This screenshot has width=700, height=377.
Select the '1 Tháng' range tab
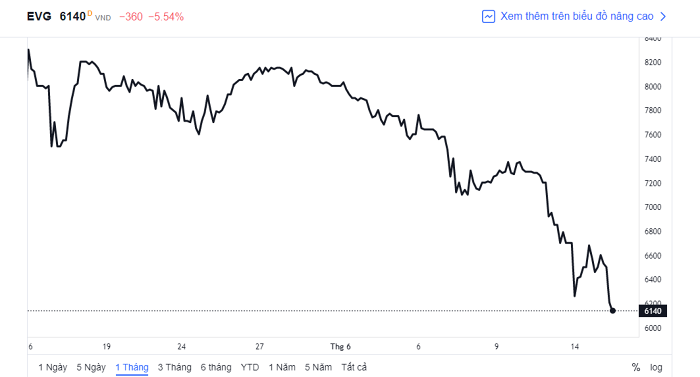click(x=132, y=367)
